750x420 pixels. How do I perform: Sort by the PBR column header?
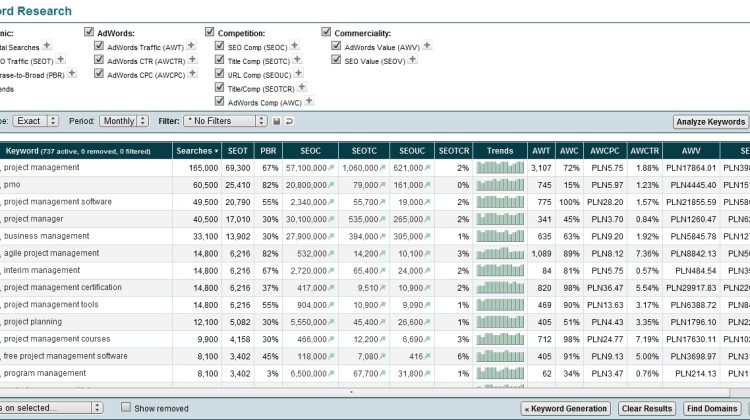(268, 151)
